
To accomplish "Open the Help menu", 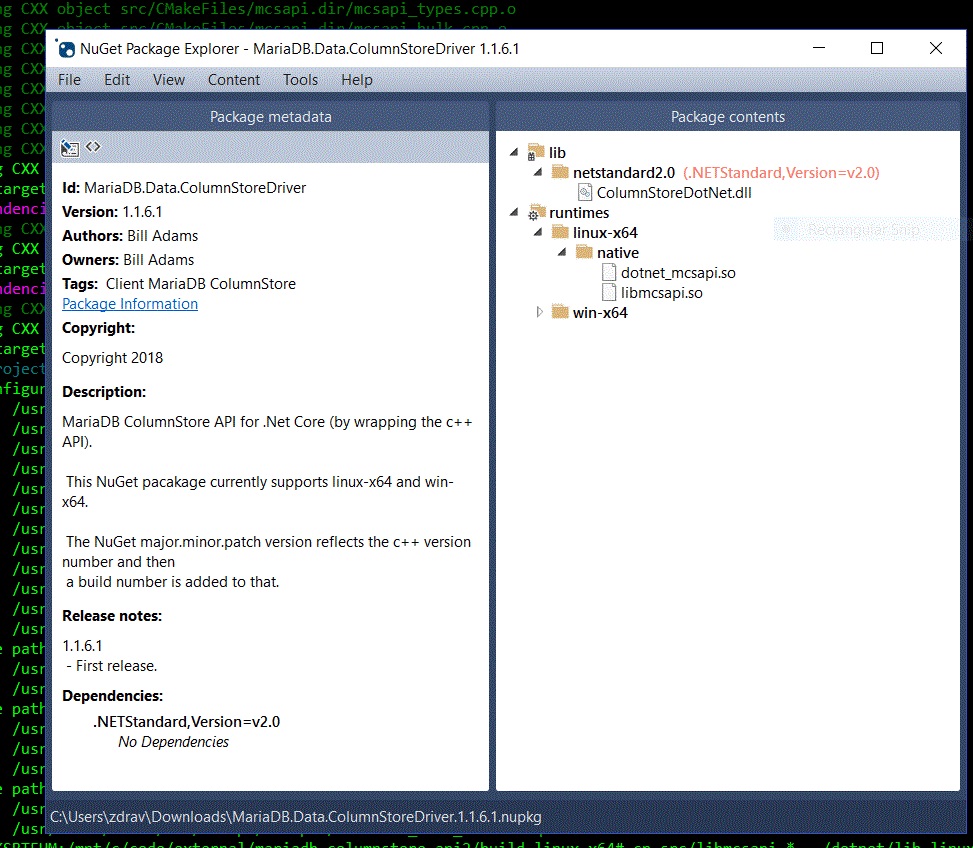I will click(x=357, y=80).
